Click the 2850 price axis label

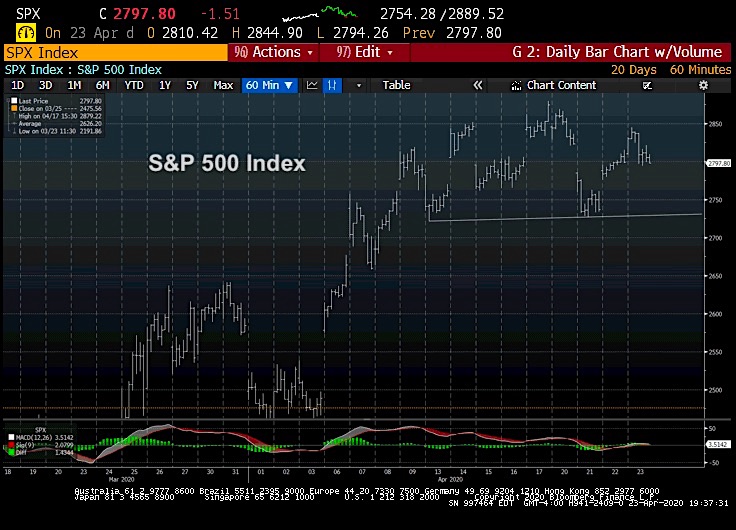click(x=715, y=124)
